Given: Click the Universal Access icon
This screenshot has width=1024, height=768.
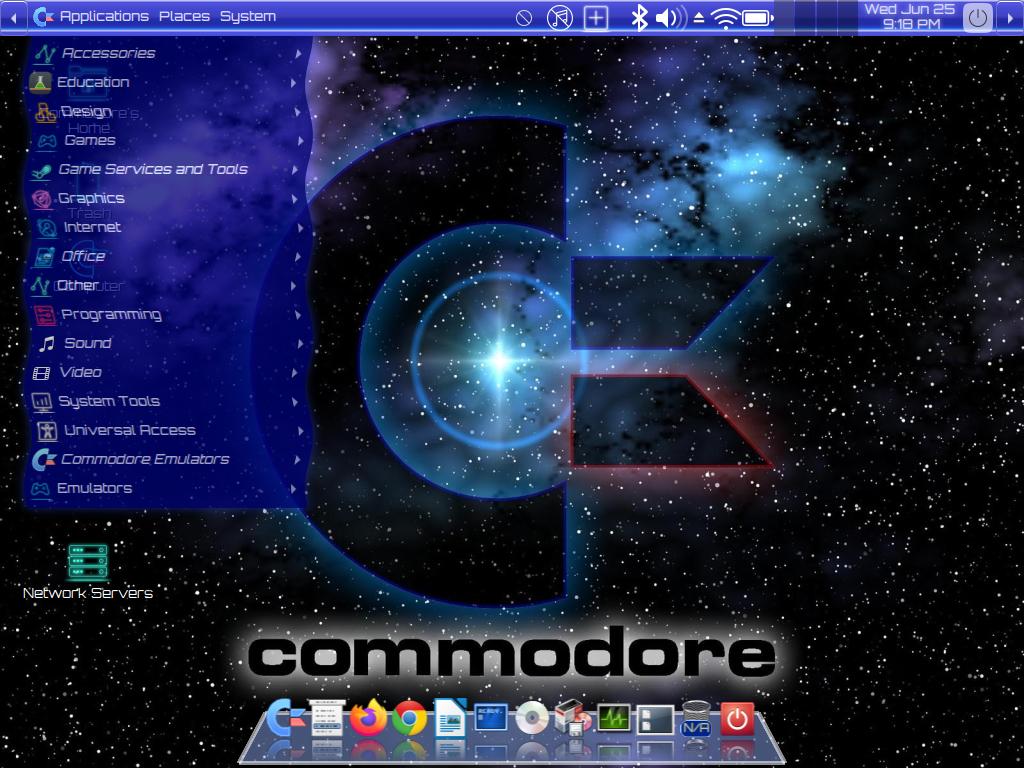Looking at the screenshot, I should click(46, 430).
